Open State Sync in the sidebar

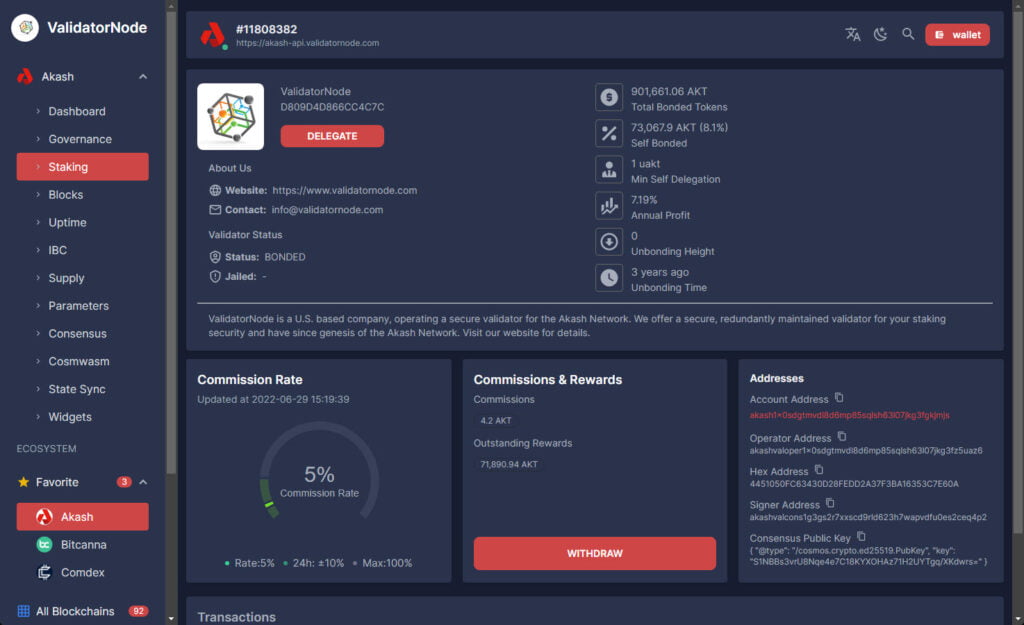(82, 389)
